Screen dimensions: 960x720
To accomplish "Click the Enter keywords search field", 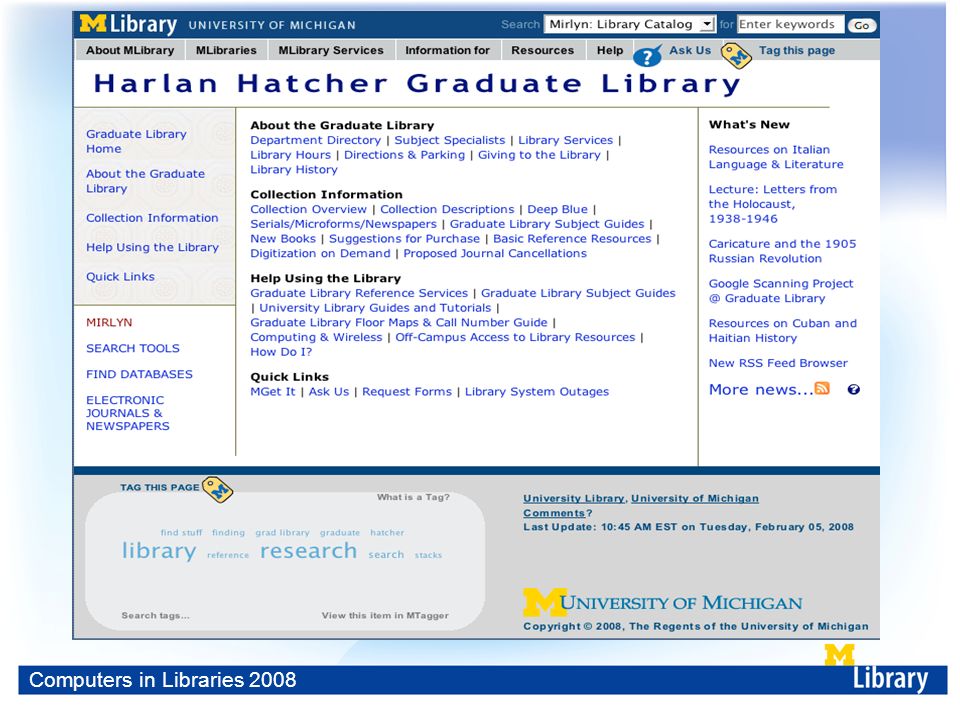I will pyautogui.click(x=790, y=24).
